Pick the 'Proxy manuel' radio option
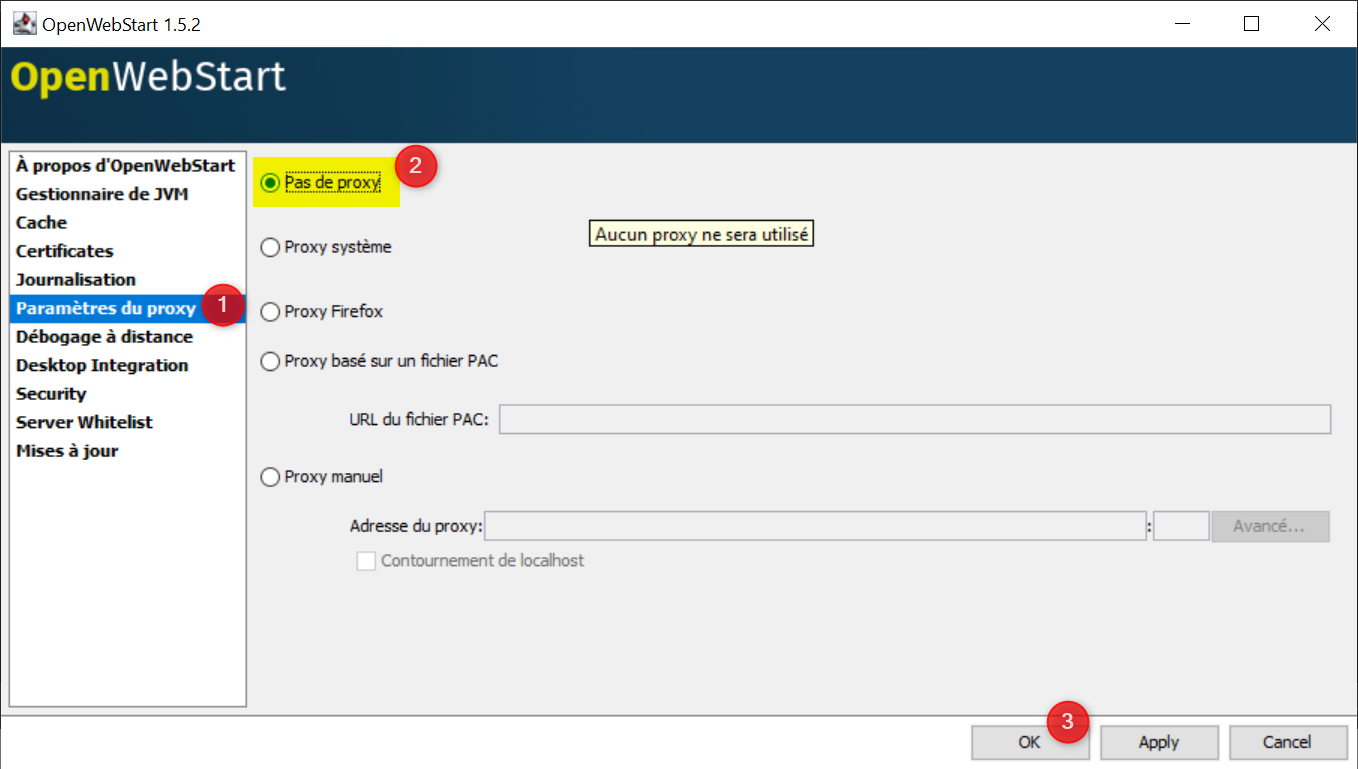The height and width of the screenshot is (769, 1358). 270,477
